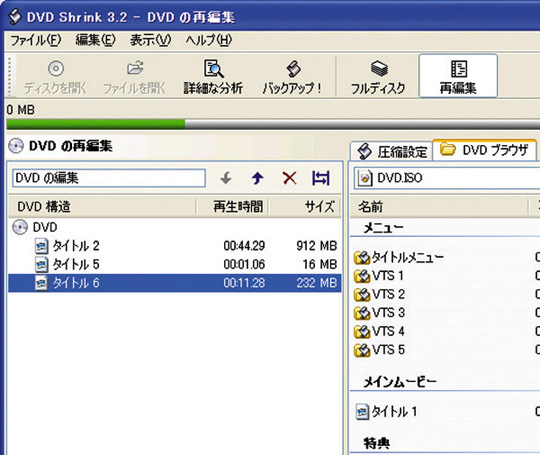Delete the selected title with the red X
Screen dimensions: 540x455
click(289, 178)
